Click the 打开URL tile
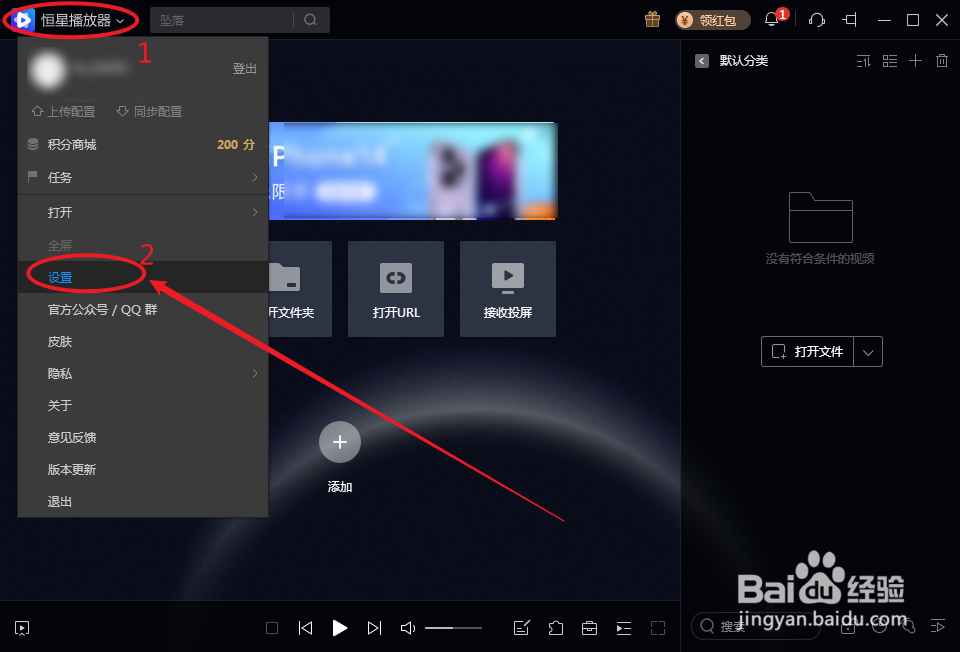 click(x=396, y=288)
